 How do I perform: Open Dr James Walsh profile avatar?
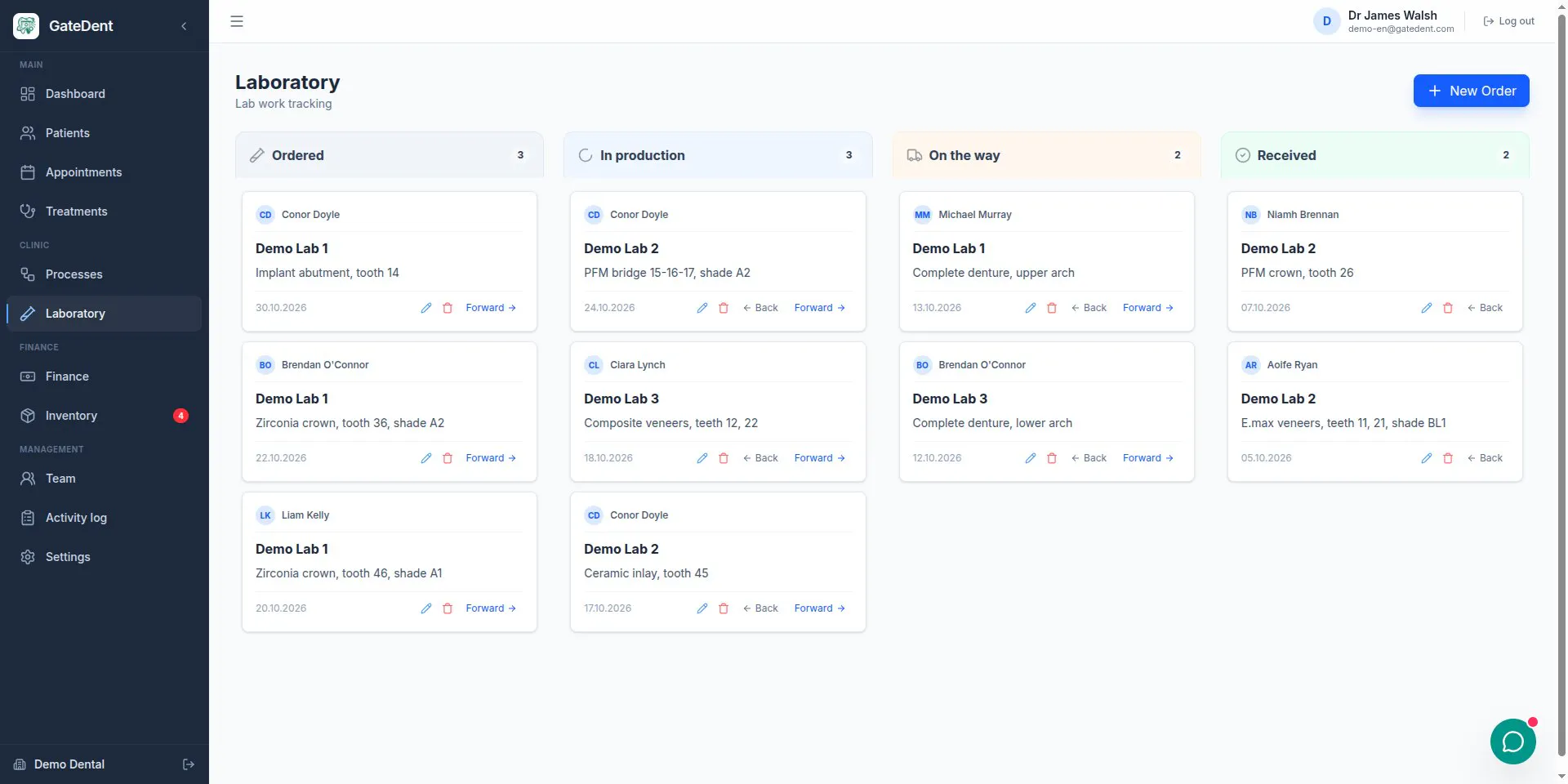tap(1326, 21)
